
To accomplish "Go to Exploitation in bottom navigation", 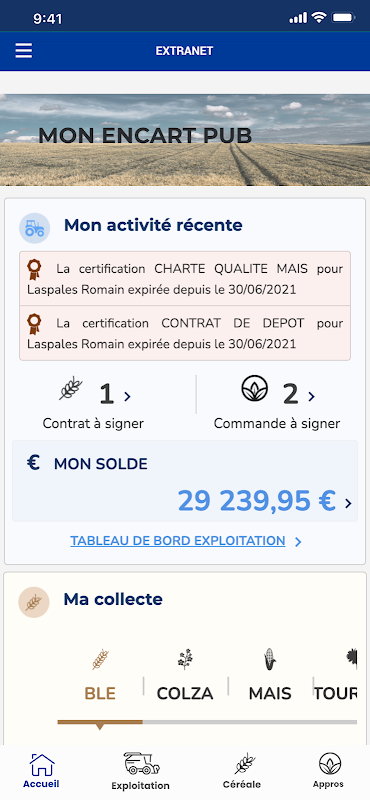I will coord(141,771).
